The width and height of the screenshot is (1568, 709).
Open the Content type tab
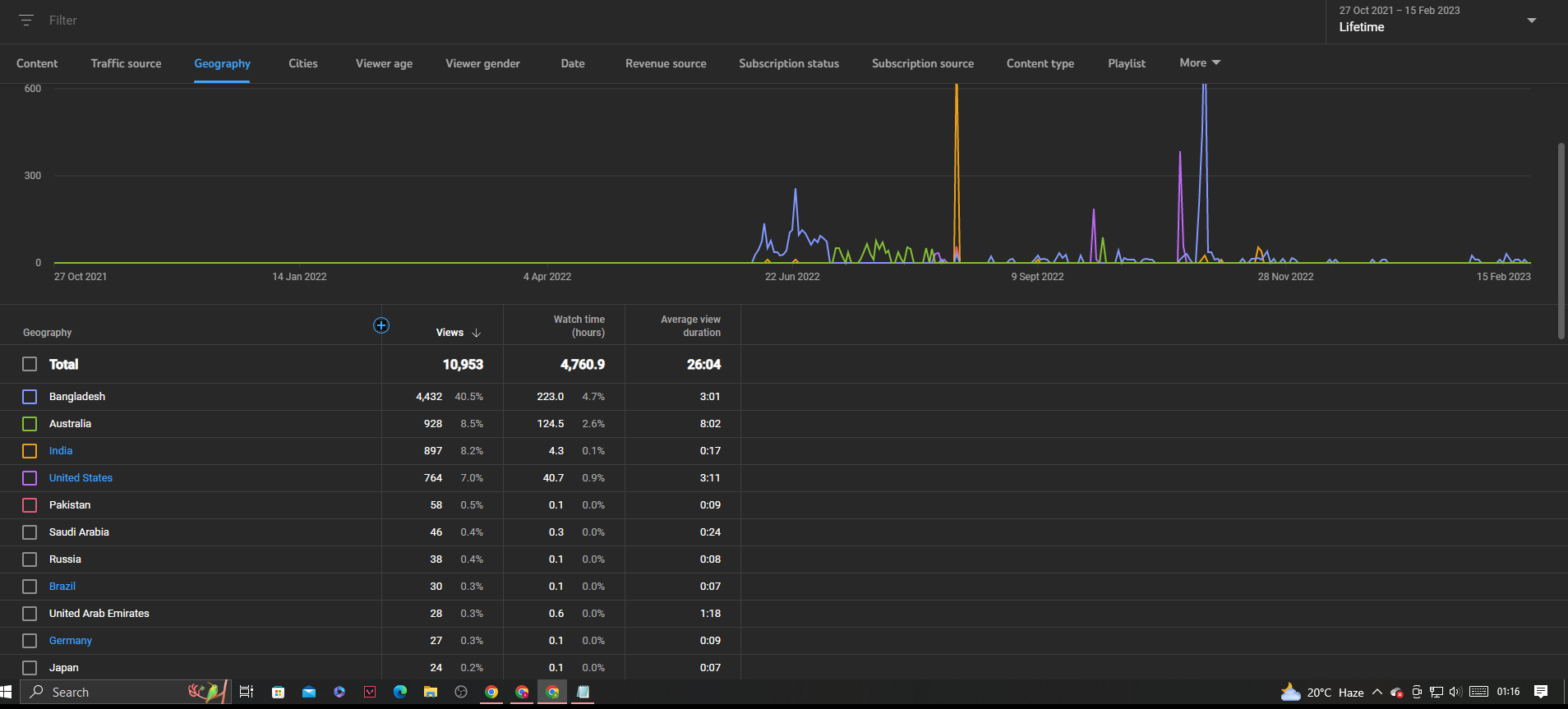1040,63
